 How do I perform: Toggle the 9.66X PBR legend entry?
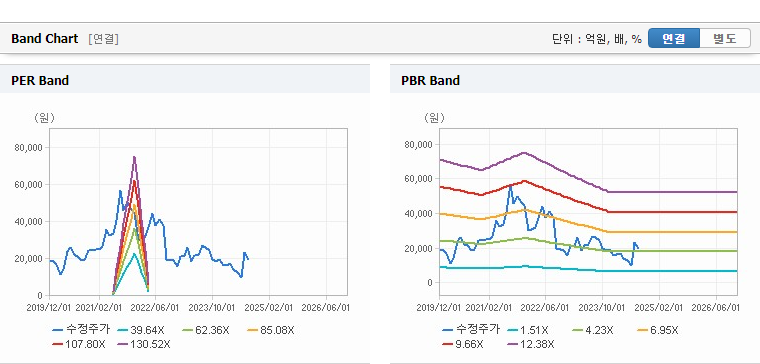463,344
